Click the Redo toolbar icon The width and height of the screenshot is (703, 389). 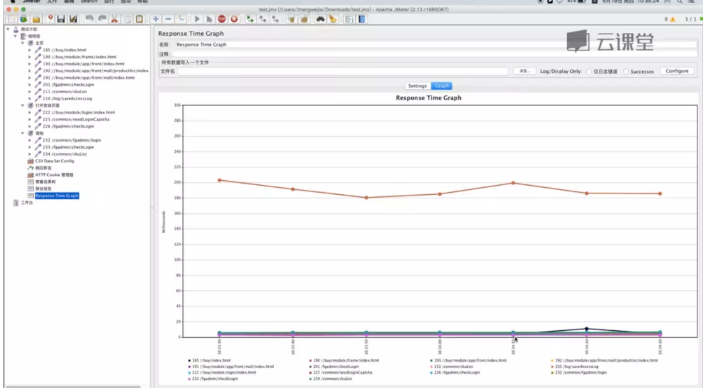[102, 19]
